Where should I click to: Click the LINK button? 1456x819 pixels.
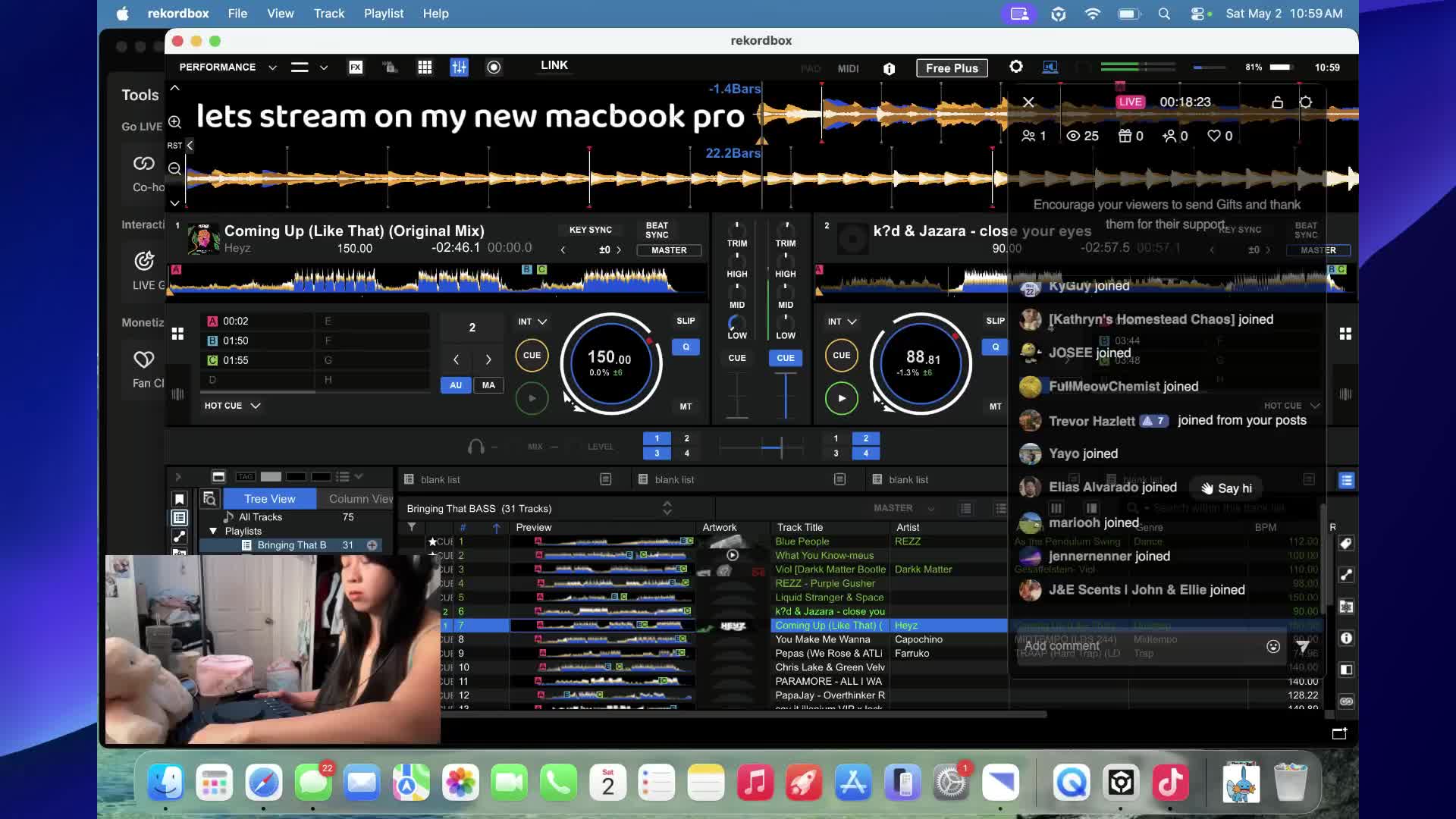(x=554, y=65)
